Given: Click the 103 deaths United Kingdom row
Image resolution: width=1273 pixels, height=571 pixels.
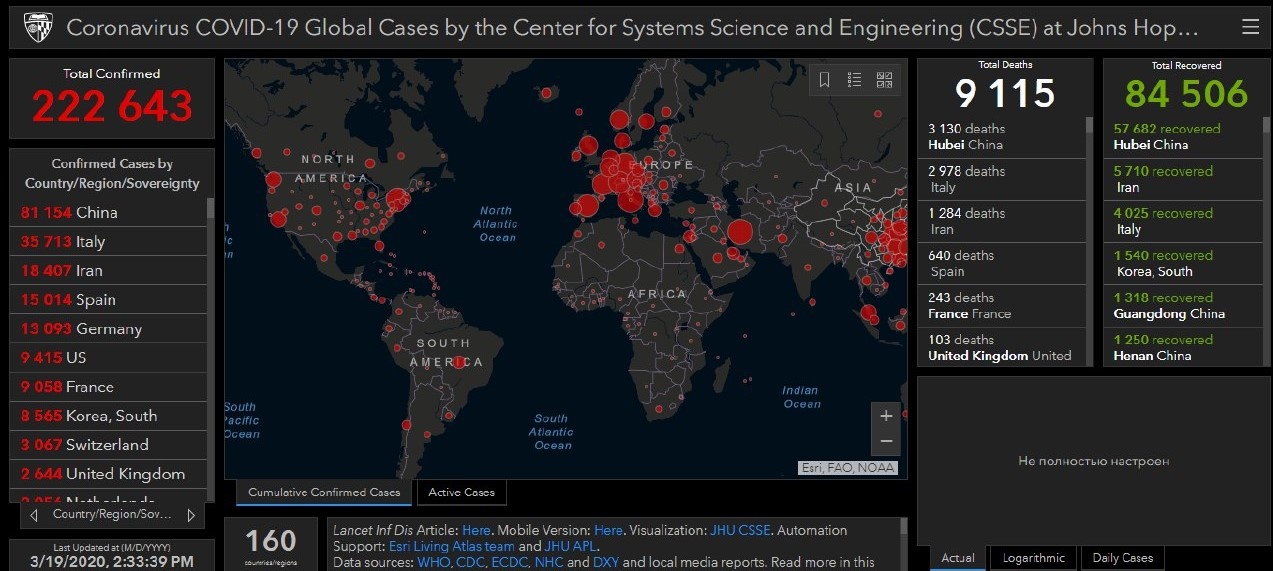Looking at the screenshot, I should [1001, 347].
